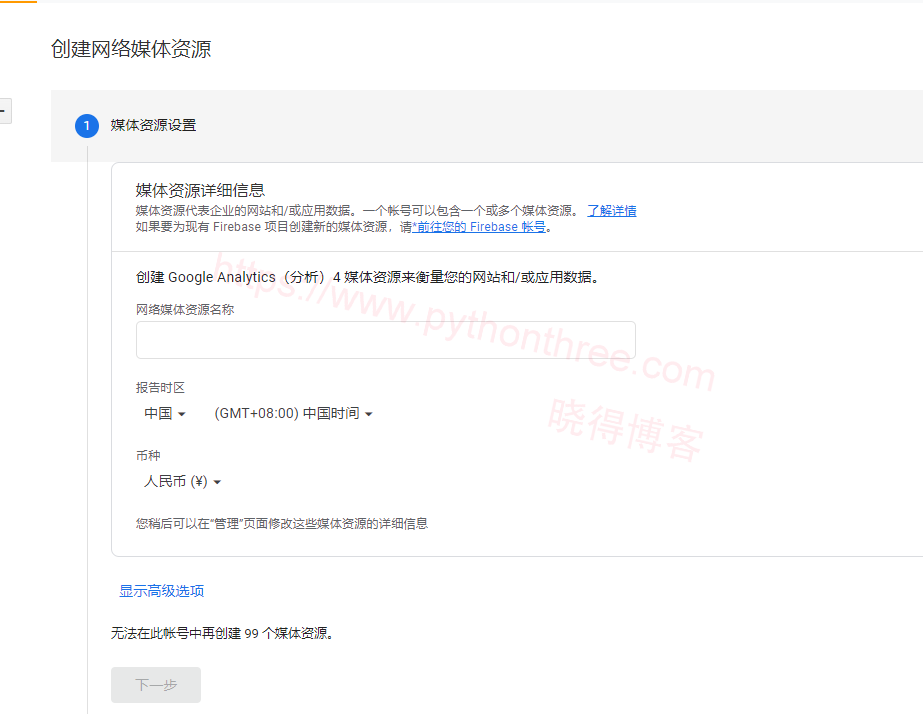Open the (GMT+08:00) 中国时间 timezone dropdown
This screenshot has width=923, height=714.
coord(293,414)
